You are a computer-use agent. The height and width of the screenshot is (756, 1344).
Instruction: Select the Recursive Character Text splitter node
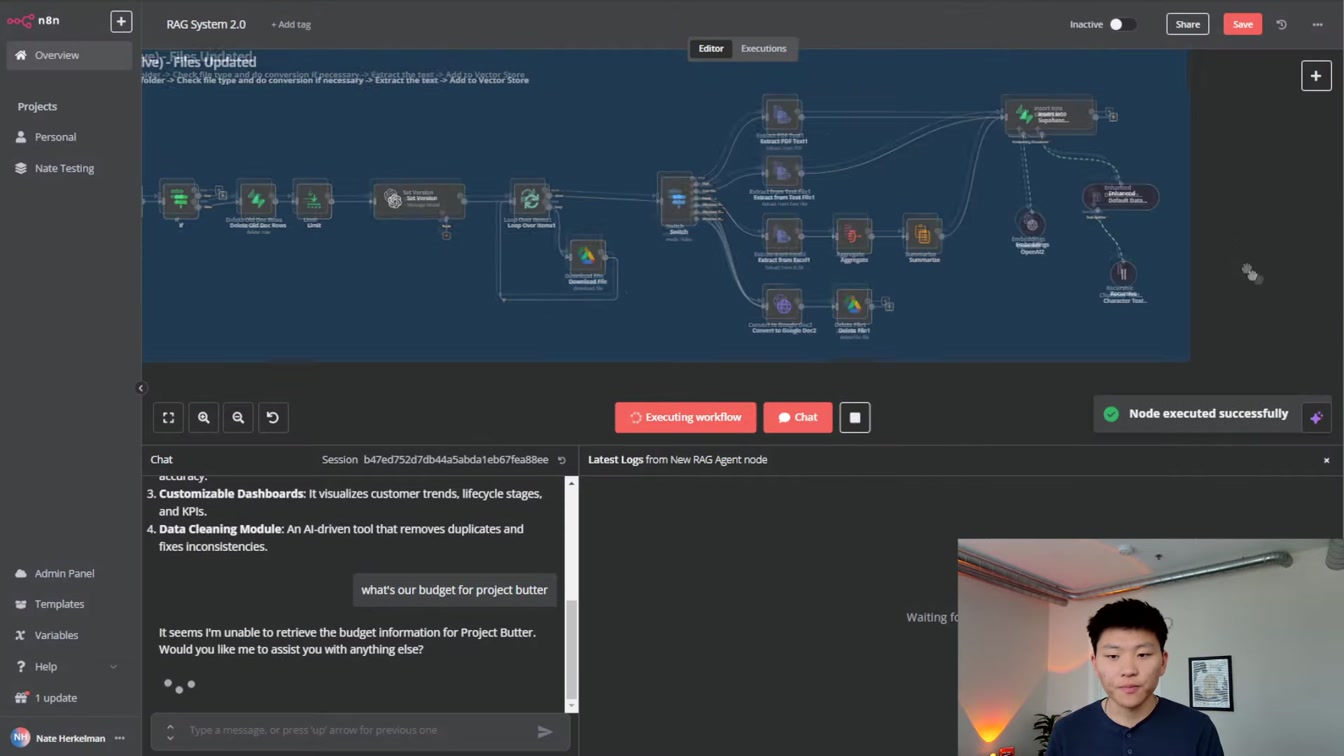pos(1123,273)
